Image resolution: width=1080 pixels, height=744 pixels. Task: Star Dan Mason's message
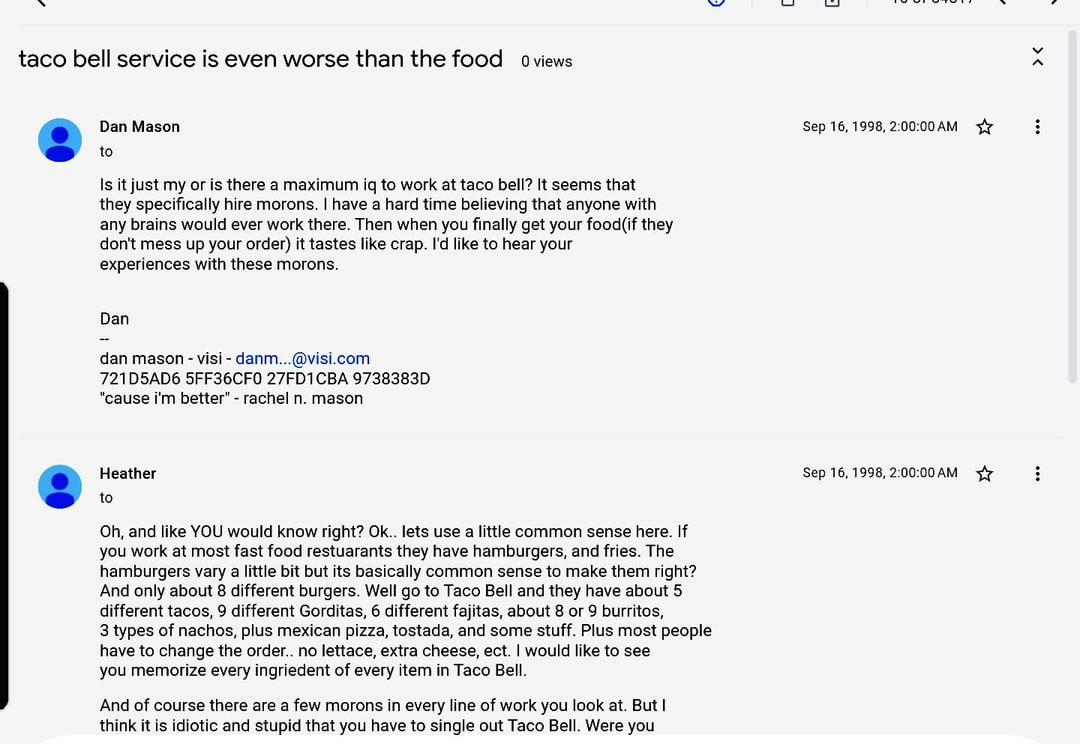click(x=985, y=127)
